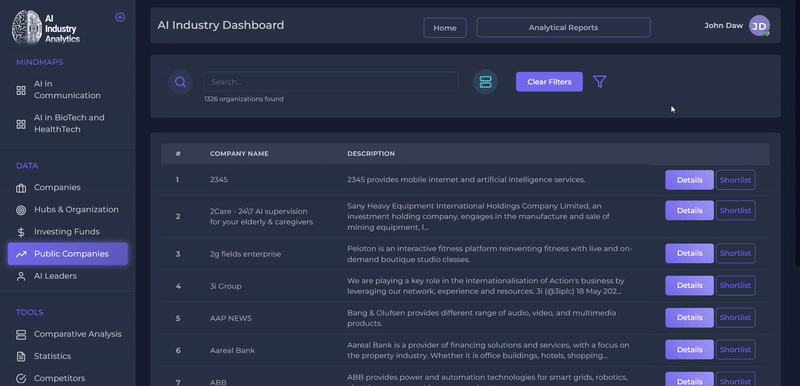800x386 pixels.
Task: Click the checkmark icon for Competitors
Action: point(21,378)
